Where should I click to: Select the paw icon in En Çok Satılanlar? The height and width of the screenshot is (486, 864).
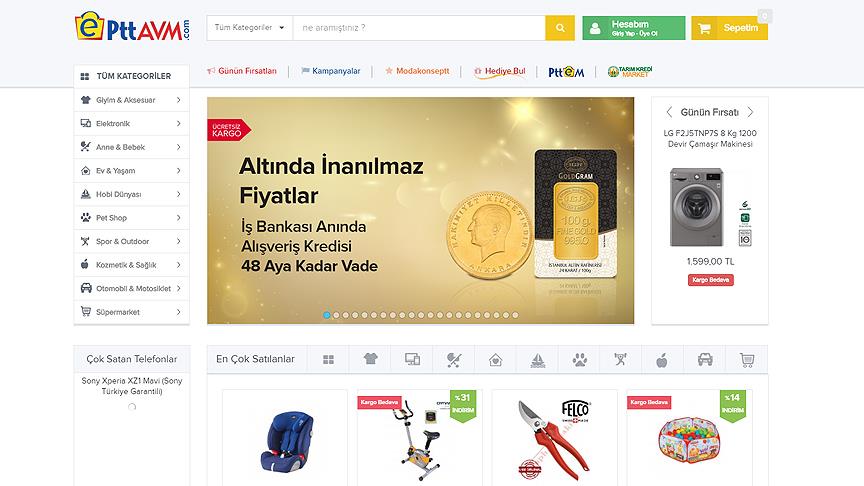(x=579, y=360)
